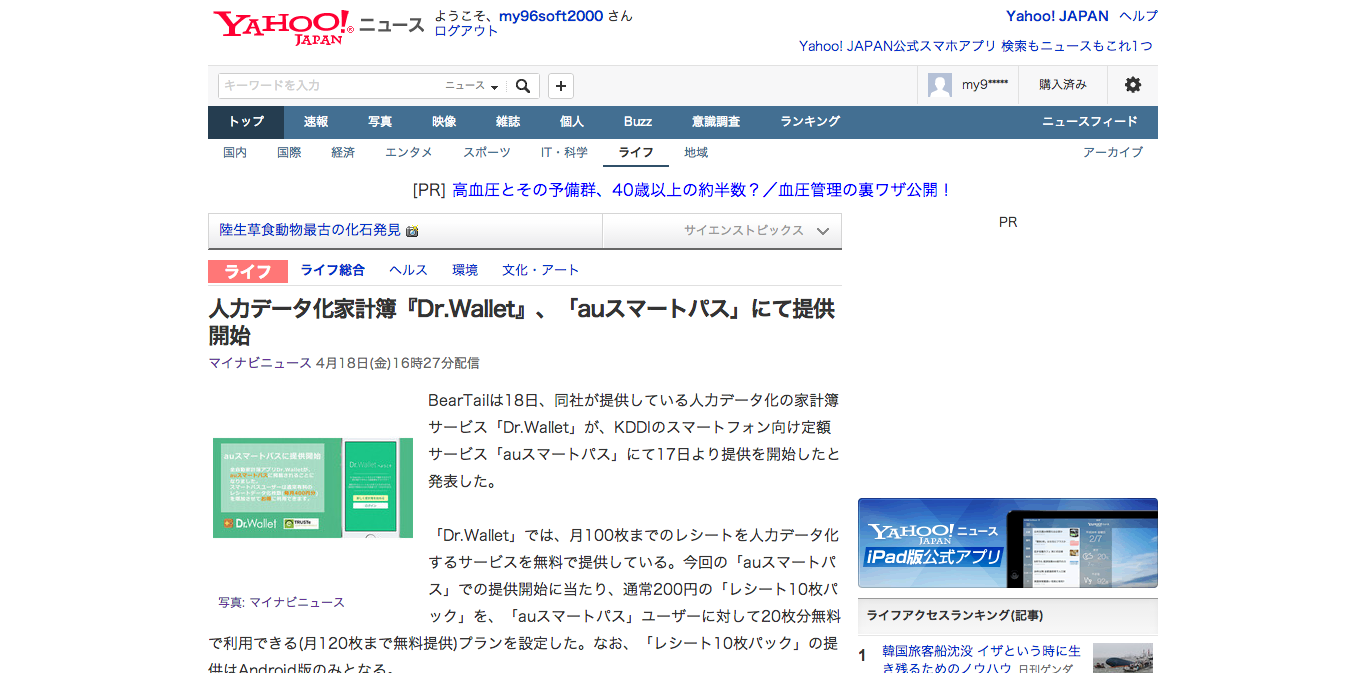Select the ライフ総合 subcategory
Screen dimensions: 1366x673
333,270
